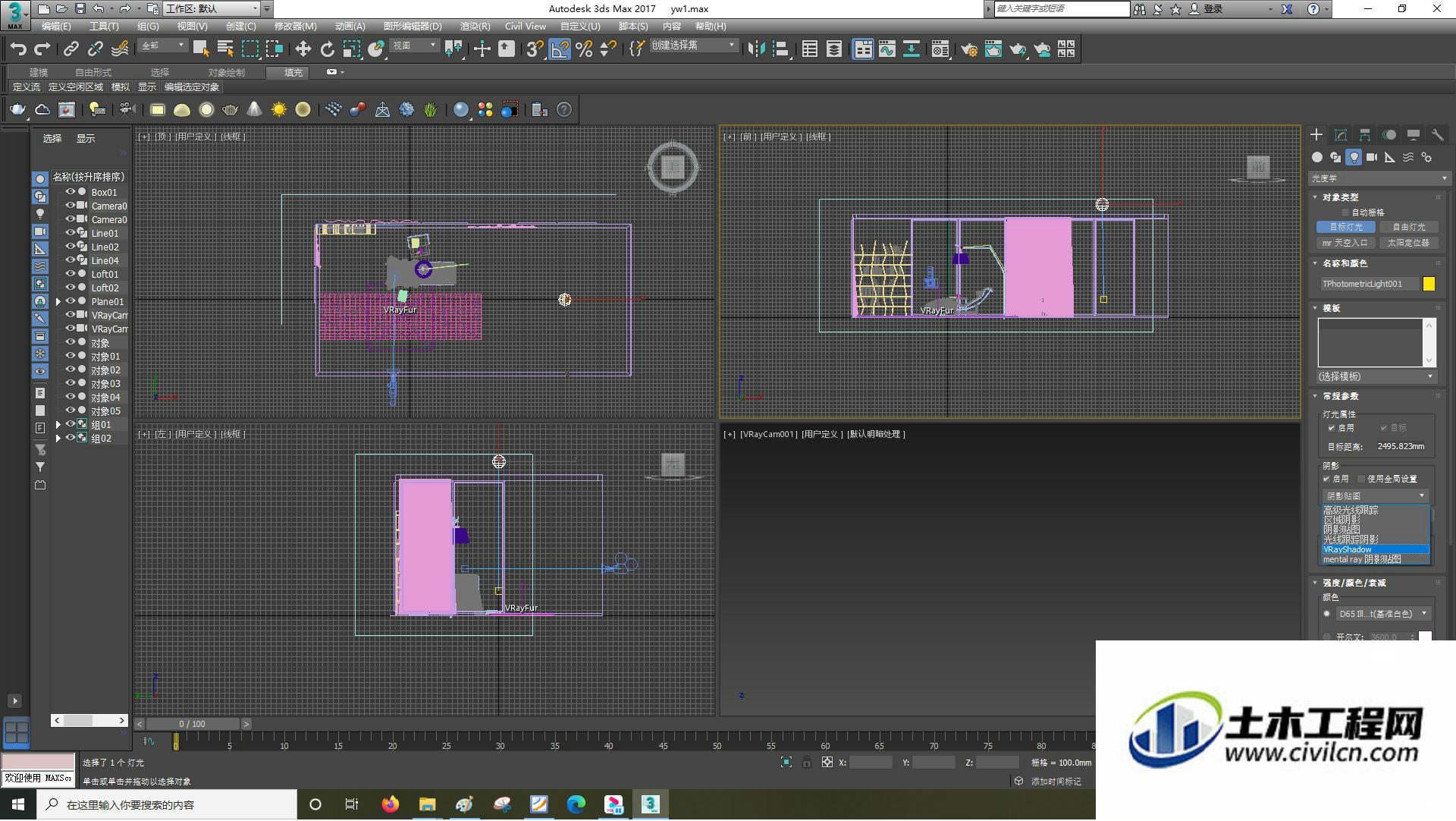Click the Undo arrow in main toolbar
The width and height of the screenshot is (1456, 821).
(18, 49)
